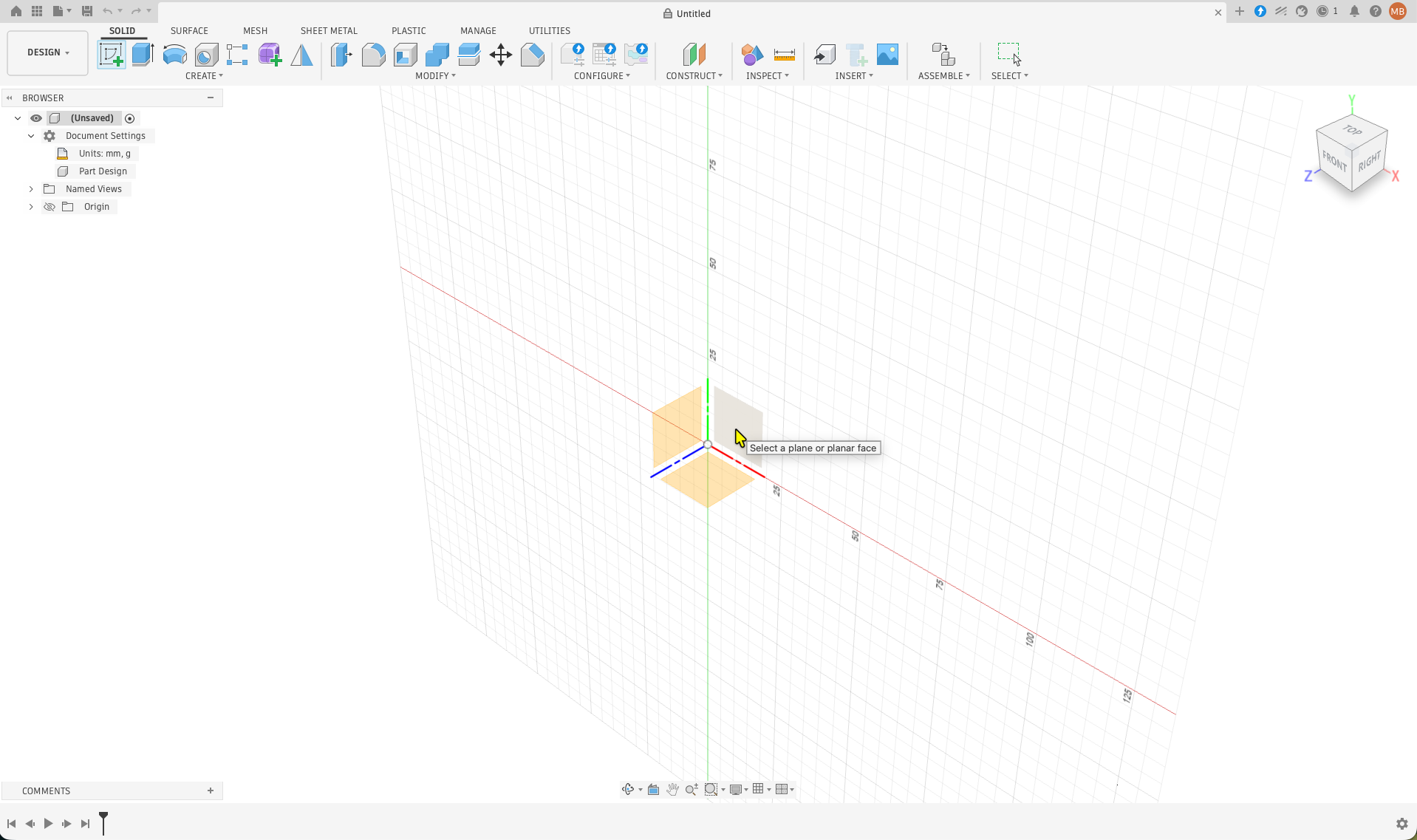Toggle Origin folder visibility eye
The image size is (1417, 840).
click(x=49, y=207)
